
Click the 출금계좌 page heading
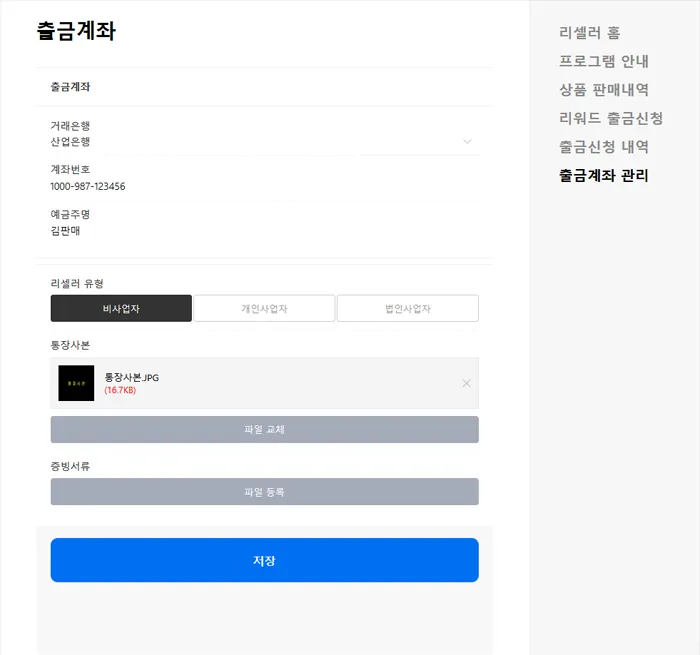(76, 31)
